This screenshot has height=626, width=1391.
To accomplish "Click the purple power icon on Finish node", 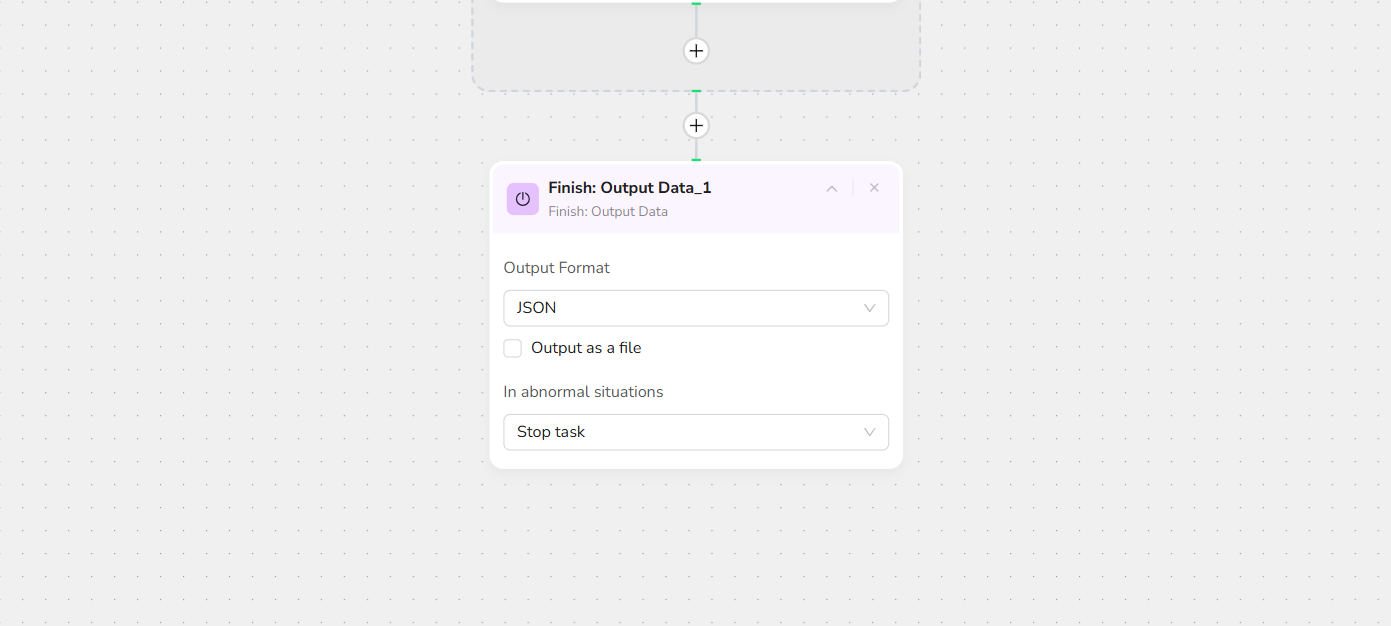I will (x=522, y=199).
